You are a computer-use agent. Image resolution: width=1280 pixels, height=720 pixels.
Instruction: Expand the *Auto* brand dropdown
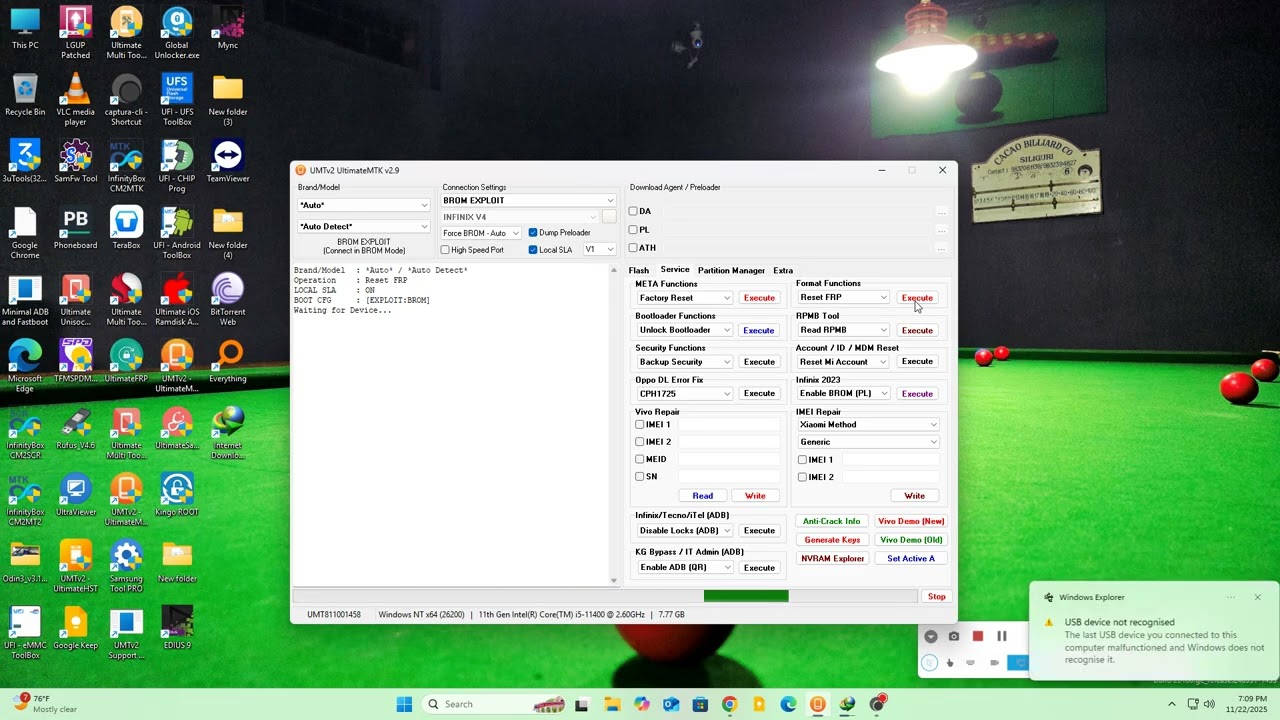tap(364, 205)
